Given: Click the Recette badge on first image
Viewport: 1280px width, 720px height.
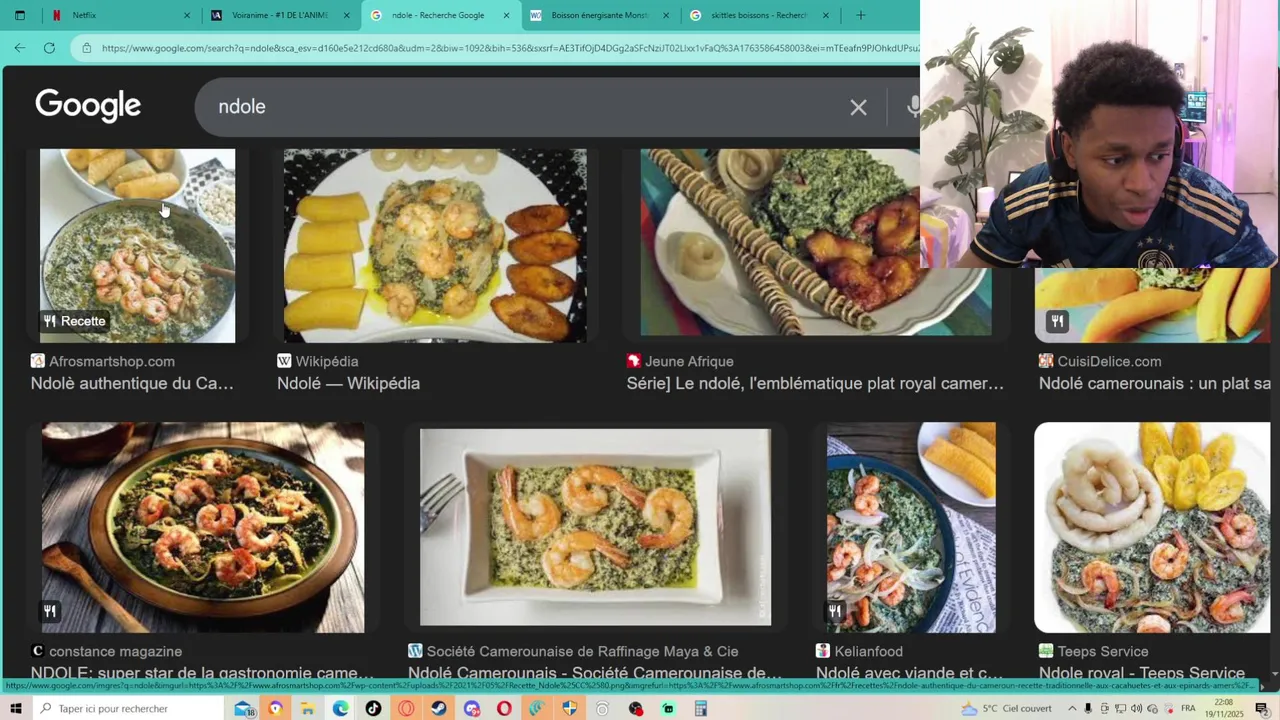Looking at the screenshot, I should point(74,321).
